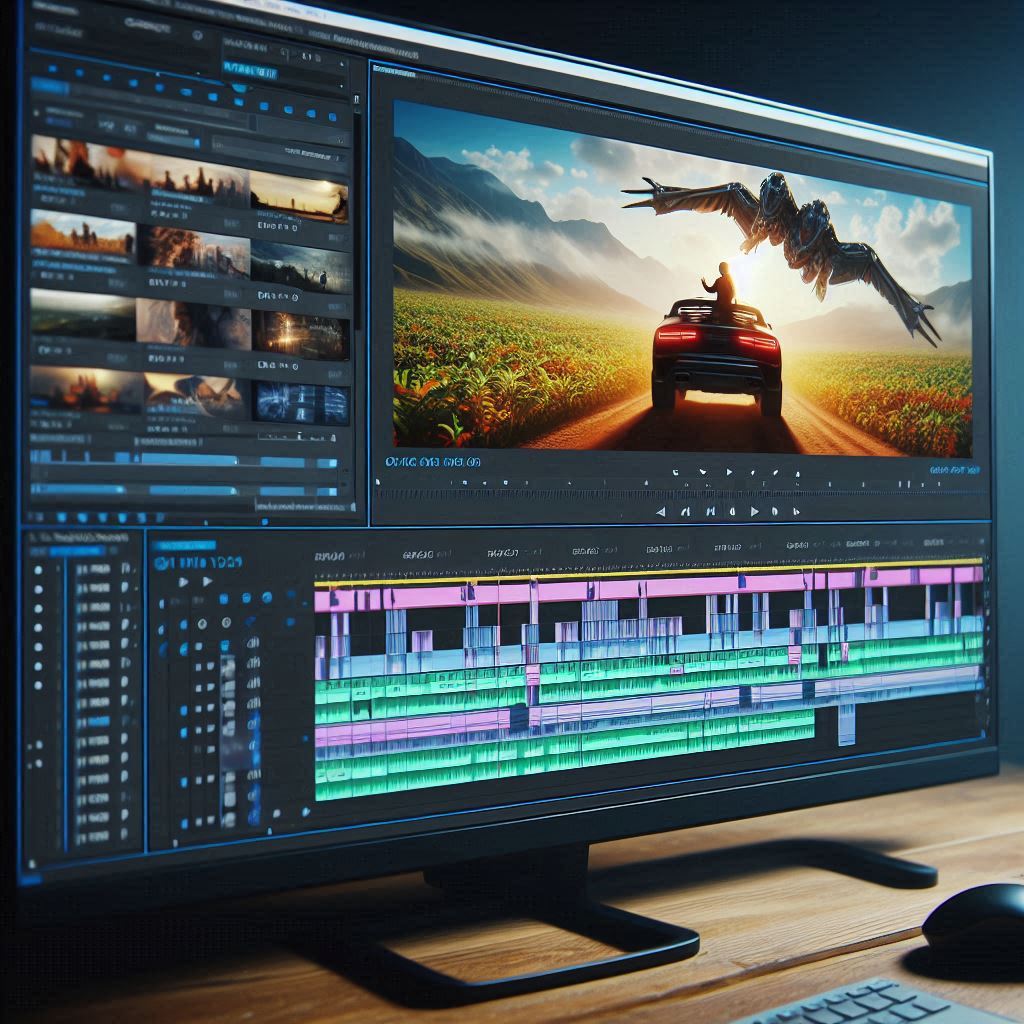The width and height of the screenshot is (1024, 1024).
Task: Select the brown smoky explosion thumbnail in the bin's middle column
Action: pos(194,252)
